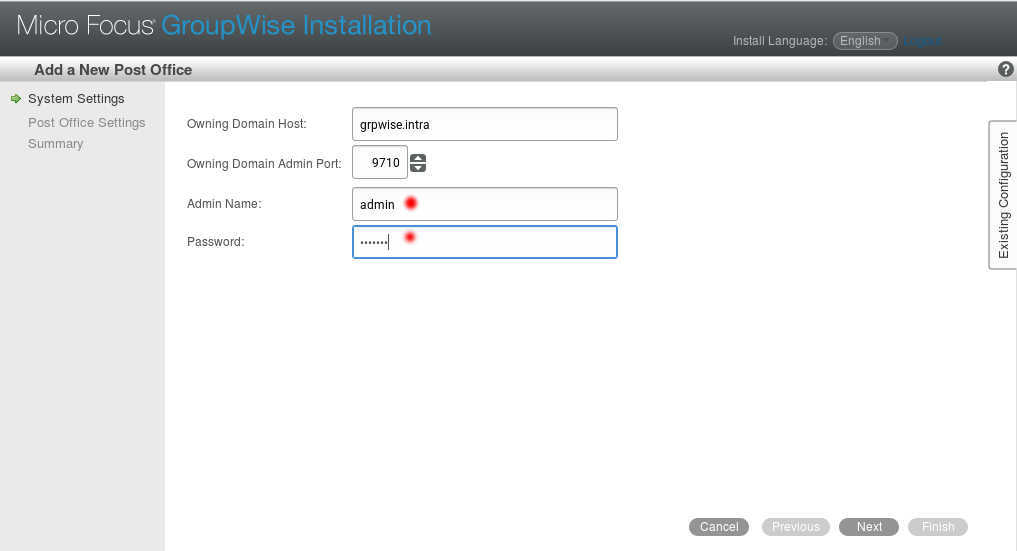Click the Admin Name label
This screenshot has height=551, width=1017.
coord(224,204)
